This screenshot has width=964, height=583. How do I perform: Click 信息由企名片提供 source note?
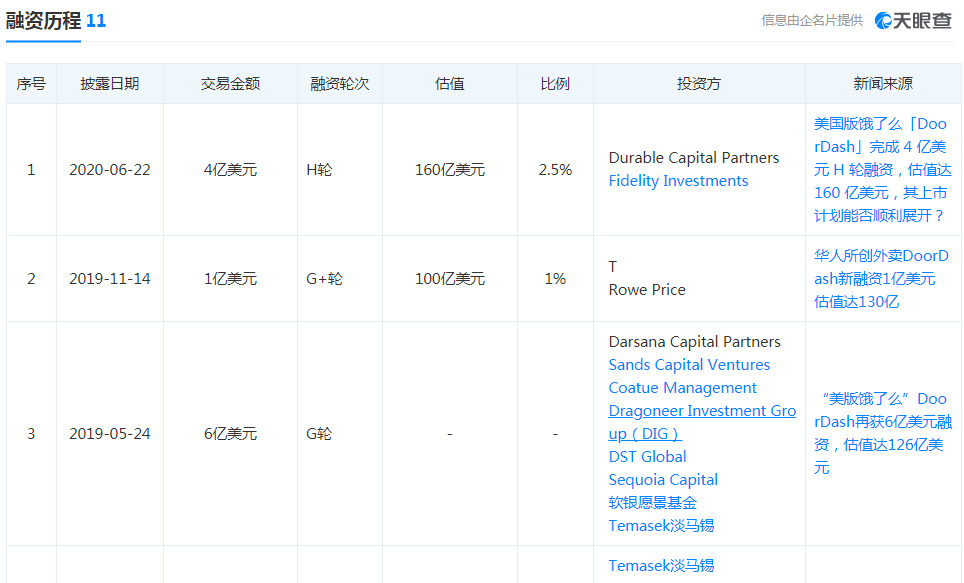tap(812, 20)
